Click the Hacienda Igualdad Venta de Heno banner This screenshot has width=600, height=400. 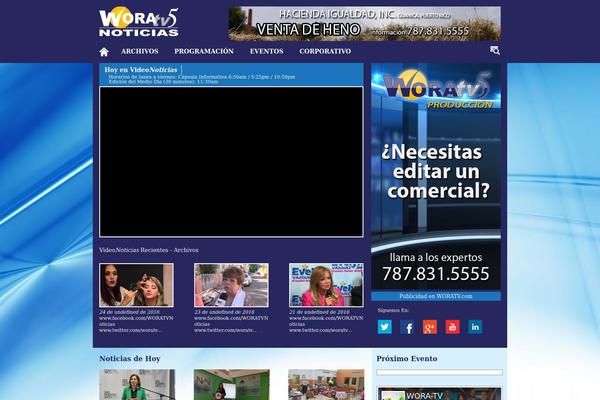365,24
